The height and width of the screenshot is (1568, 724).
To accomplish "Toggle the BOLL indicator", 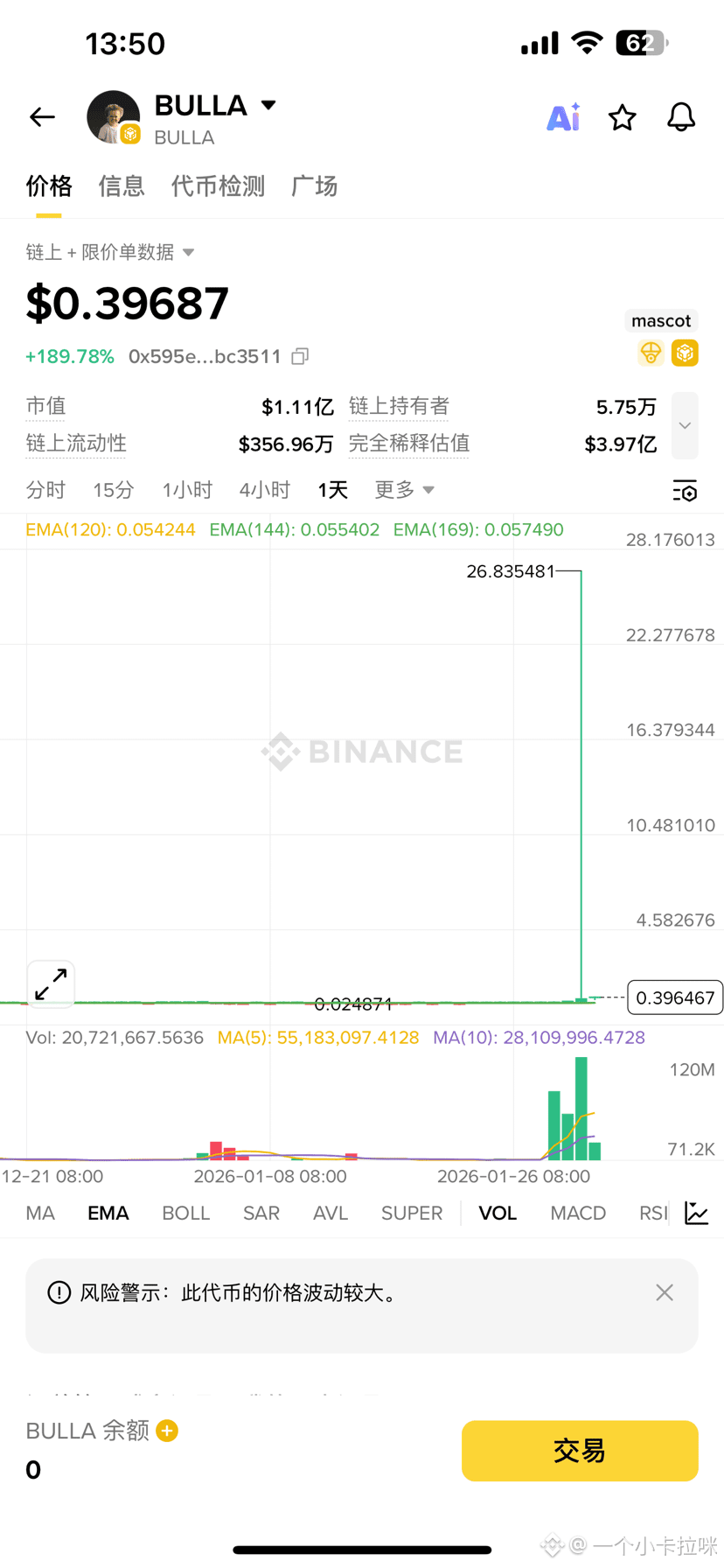I will (186, 1213).
